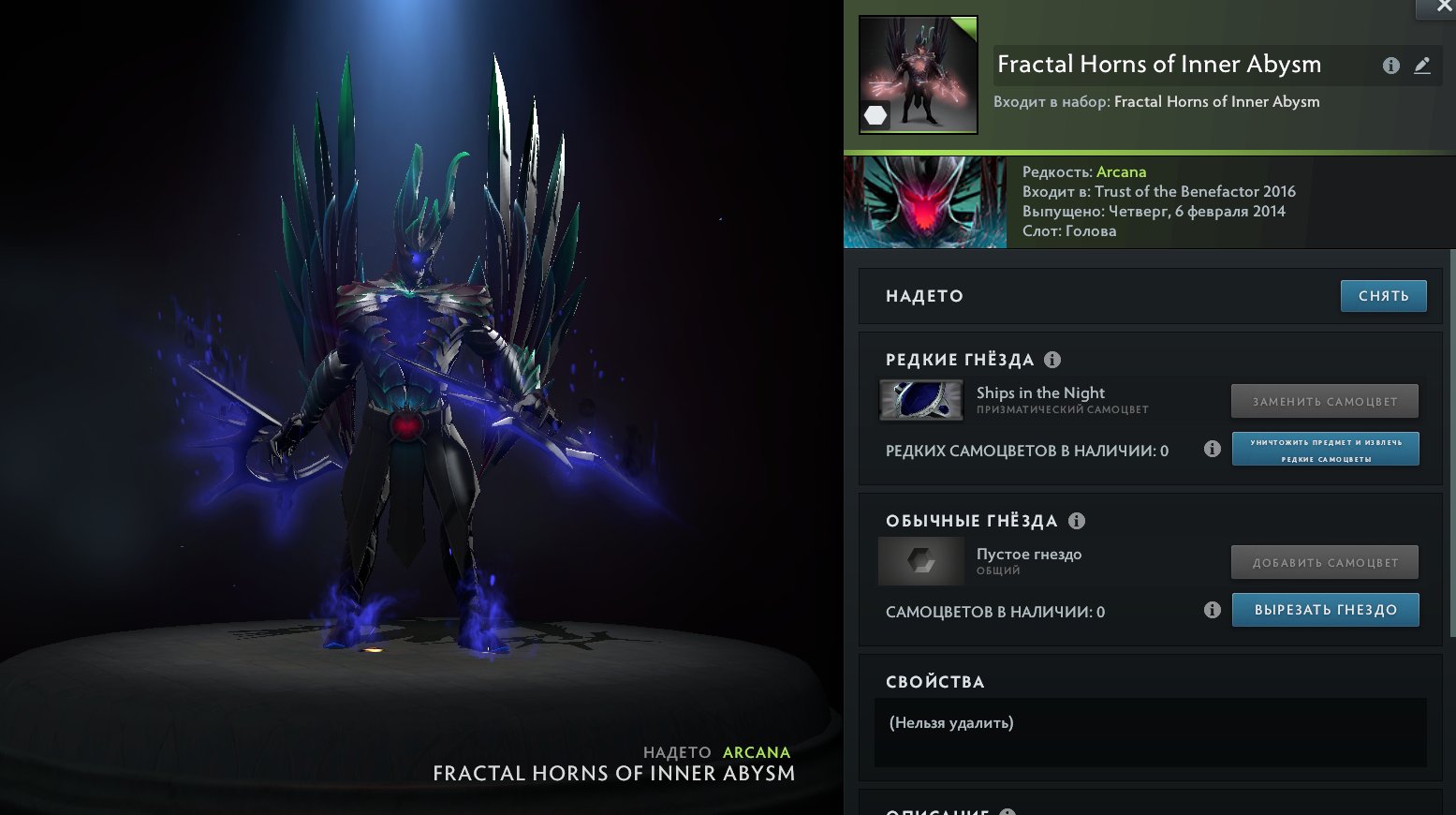Click info icon beside Самоцветов в наличии
Screen dimensions: 1456x815
1213,610
